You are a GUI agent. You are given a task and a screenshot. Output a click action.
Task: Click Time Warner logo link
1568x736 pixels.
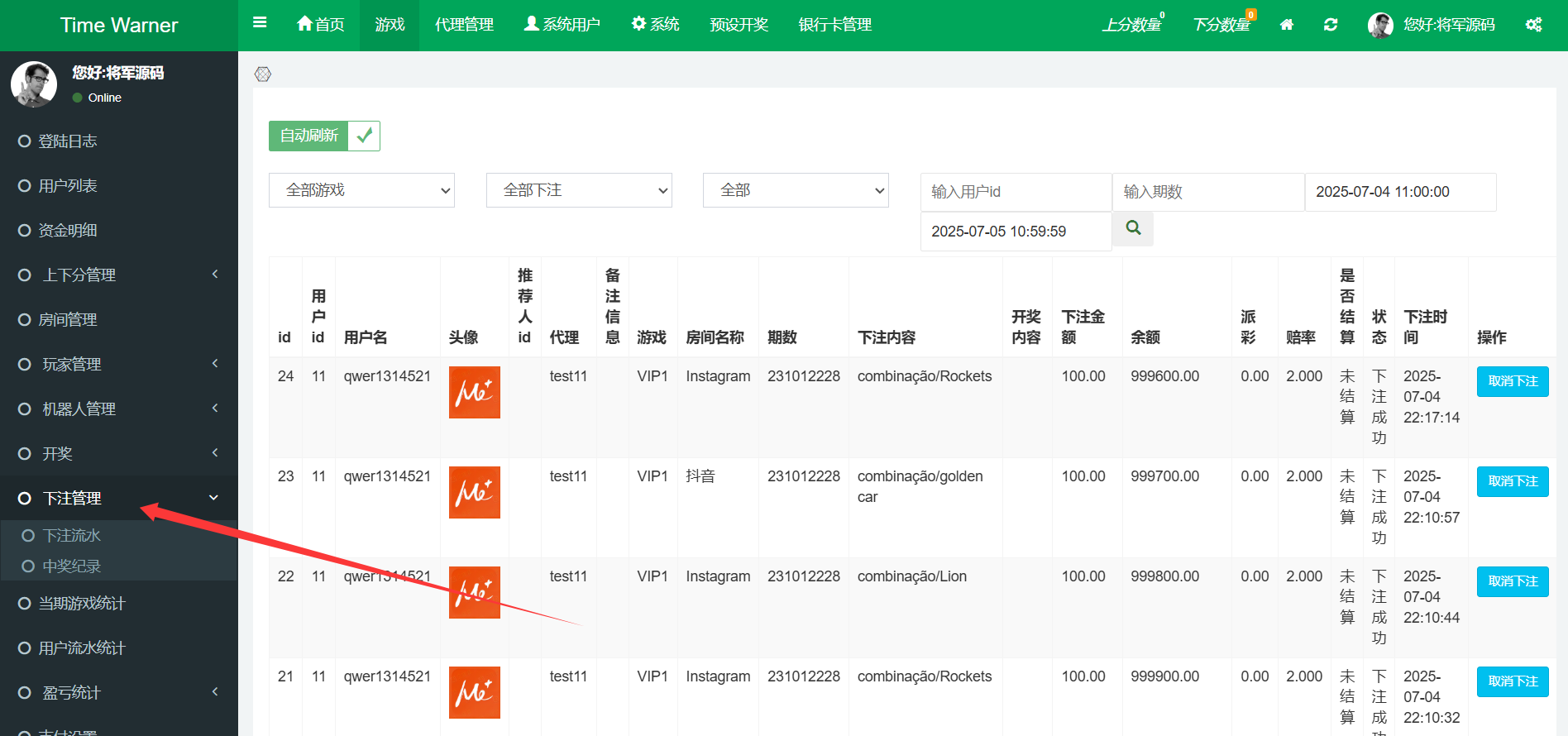point(119,25)
